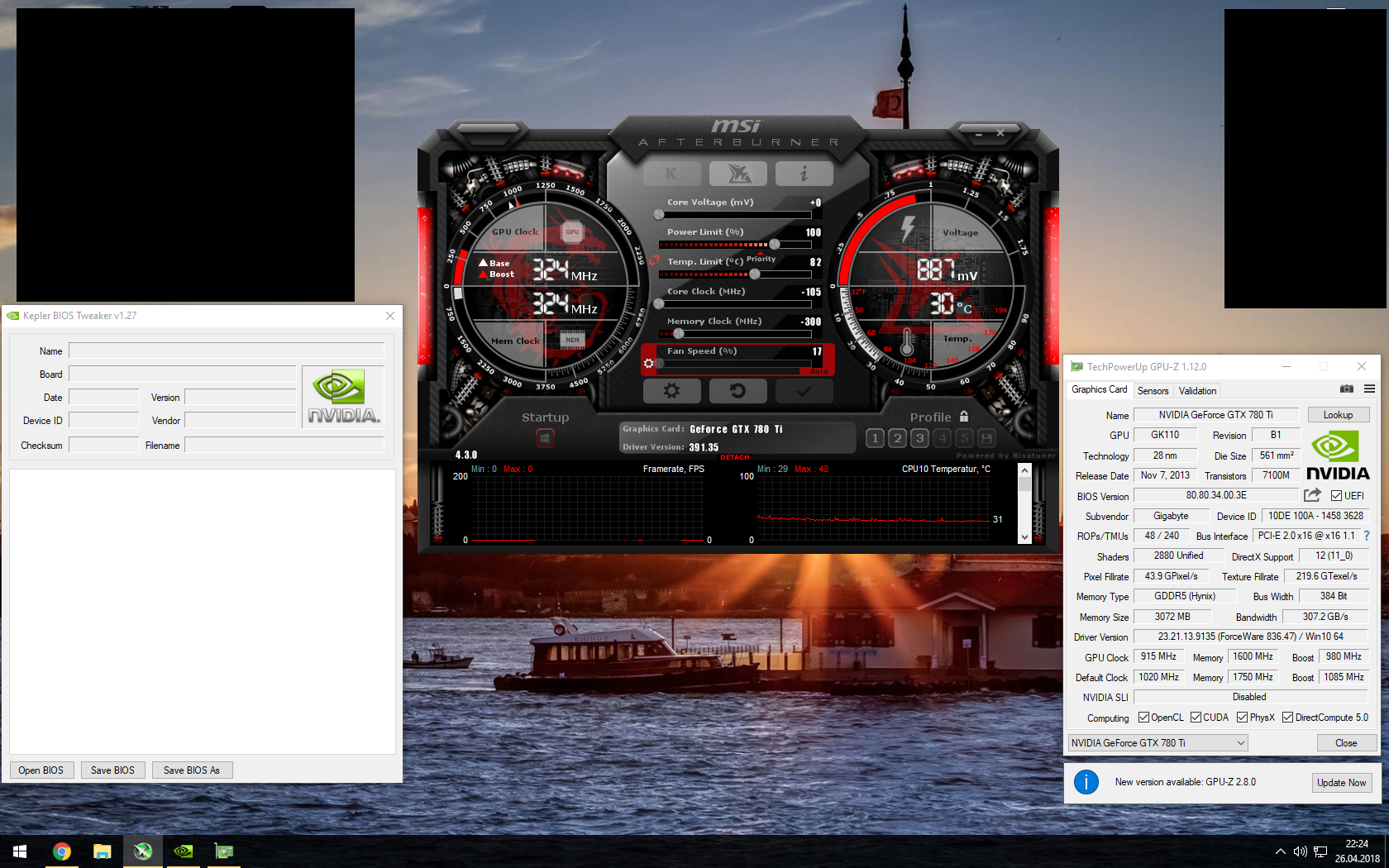Select Afterburner profile slot 4

pos(942,438)
